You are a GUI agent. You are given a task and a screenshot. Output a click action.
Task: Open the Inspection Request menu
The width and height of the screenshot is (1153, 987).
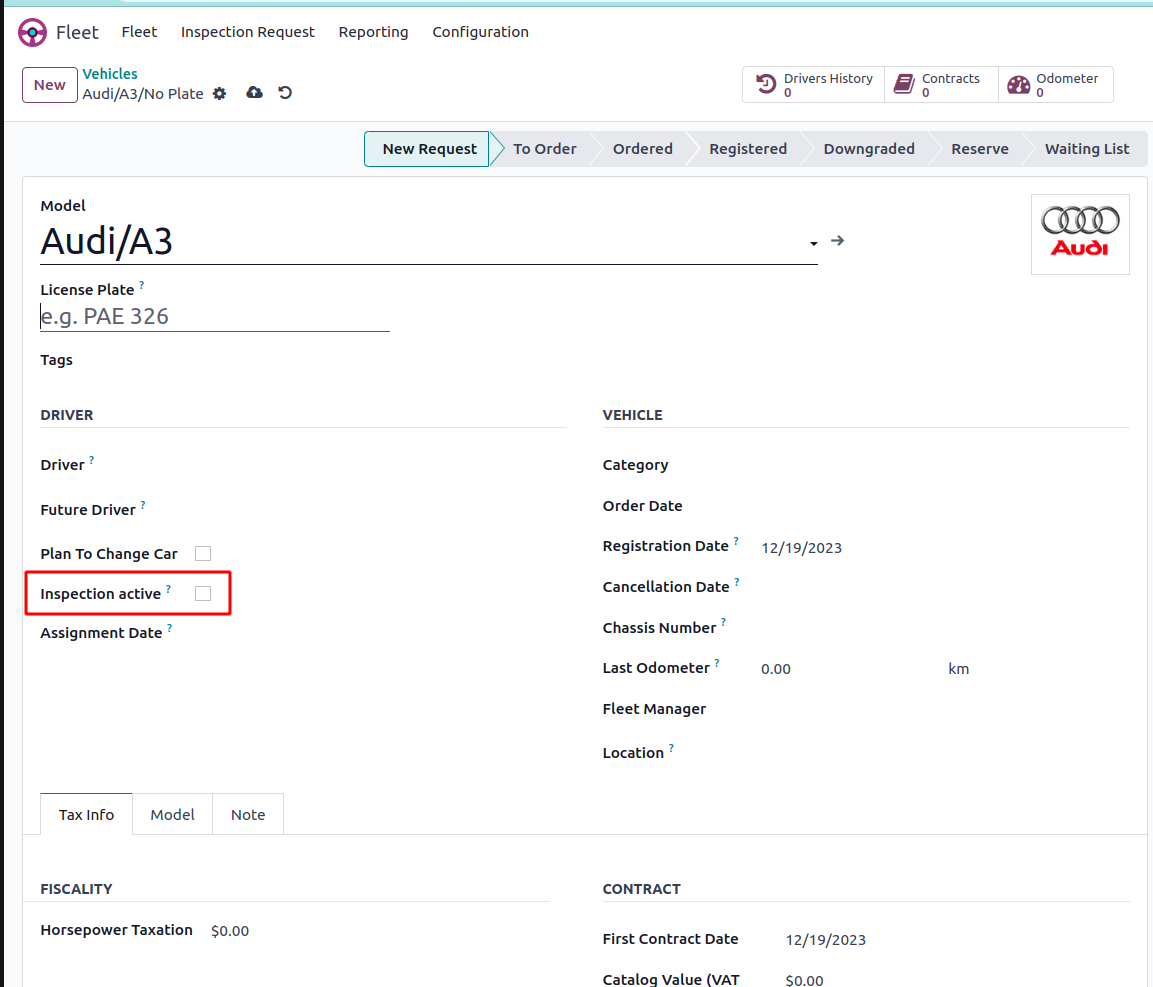click(248, 32)
